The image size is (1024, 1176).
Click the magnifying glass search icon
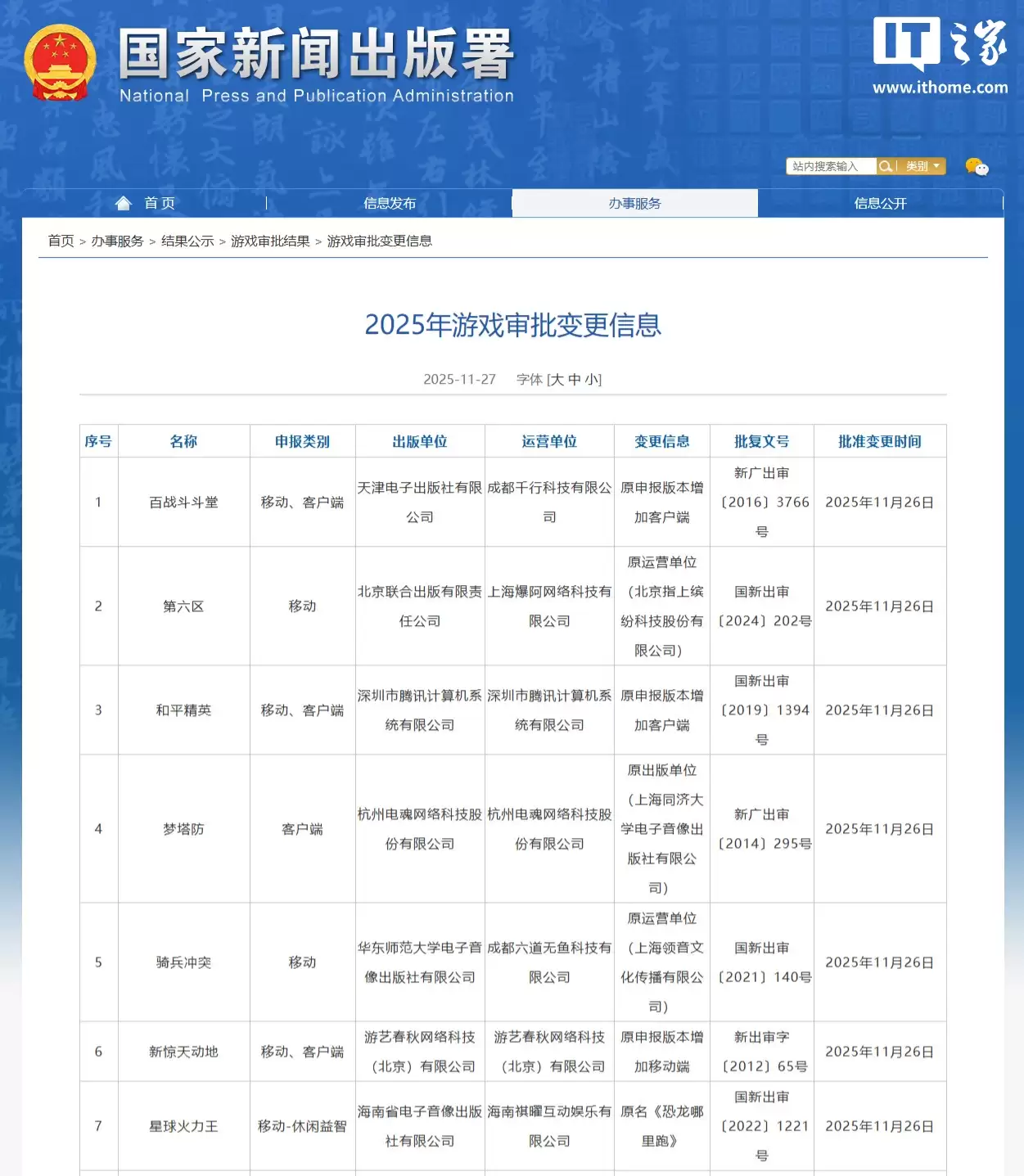point(886,166)
